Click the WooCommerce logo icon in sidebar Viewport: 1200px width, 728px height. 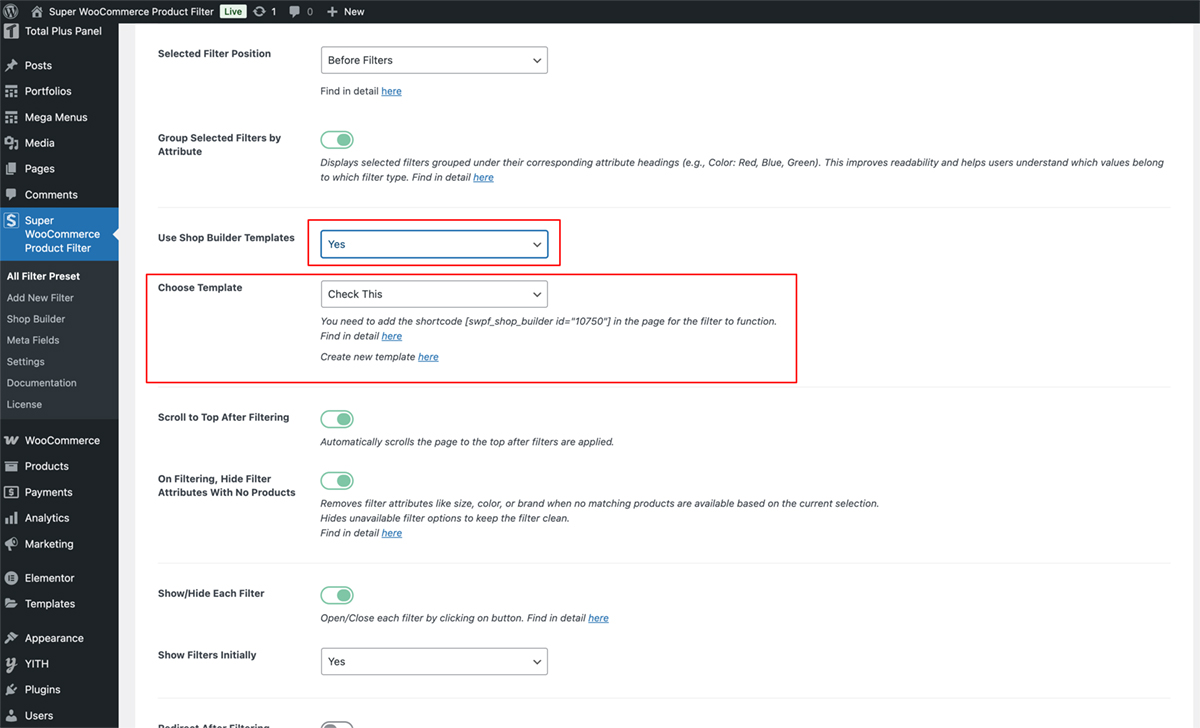point(11,440)
